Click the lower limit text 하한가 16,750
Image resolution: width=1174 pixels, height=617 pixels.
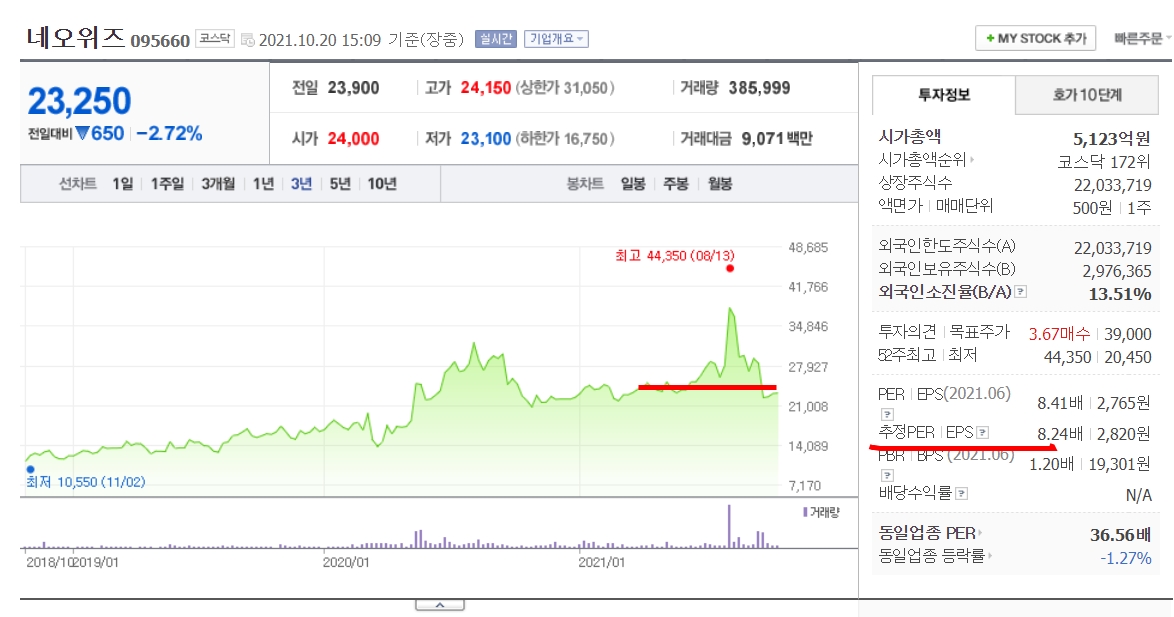[x=565, y=139]
